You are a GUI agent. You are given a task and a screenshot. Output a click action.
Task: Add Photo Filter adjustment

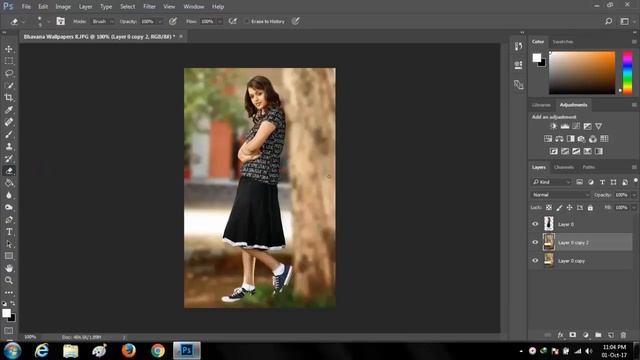[582, 139]
